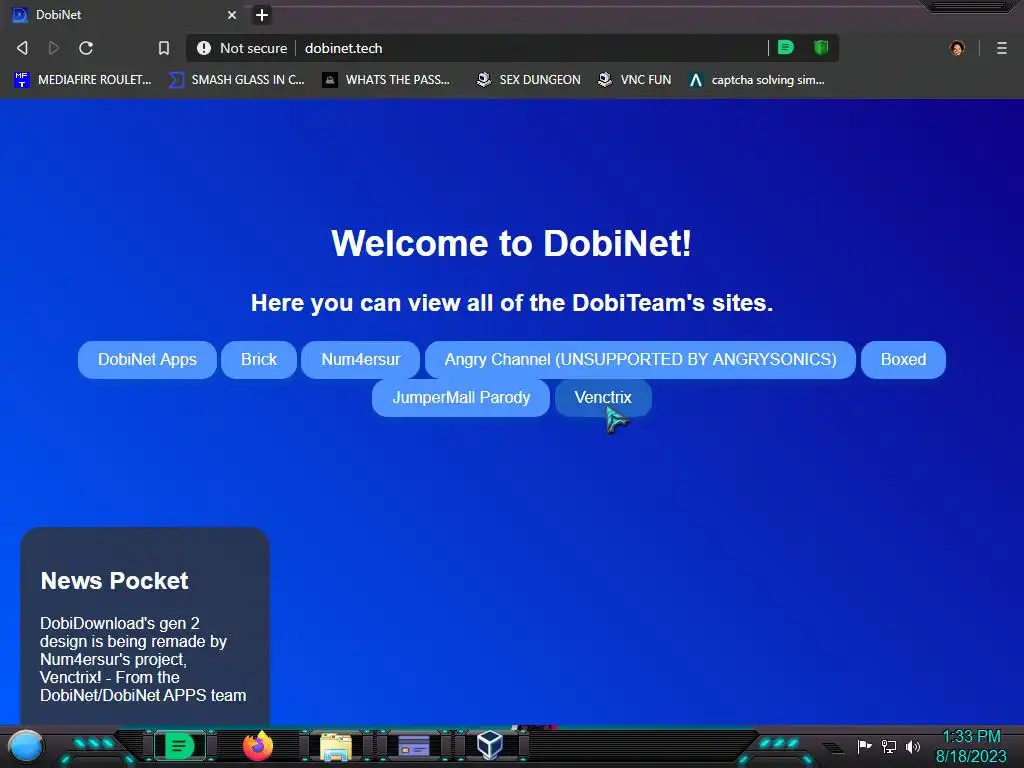Open the purple window app on taskbar
The height and width of the screenshot is (768, 1024).
pyautogui.click(x=413, y=746)
